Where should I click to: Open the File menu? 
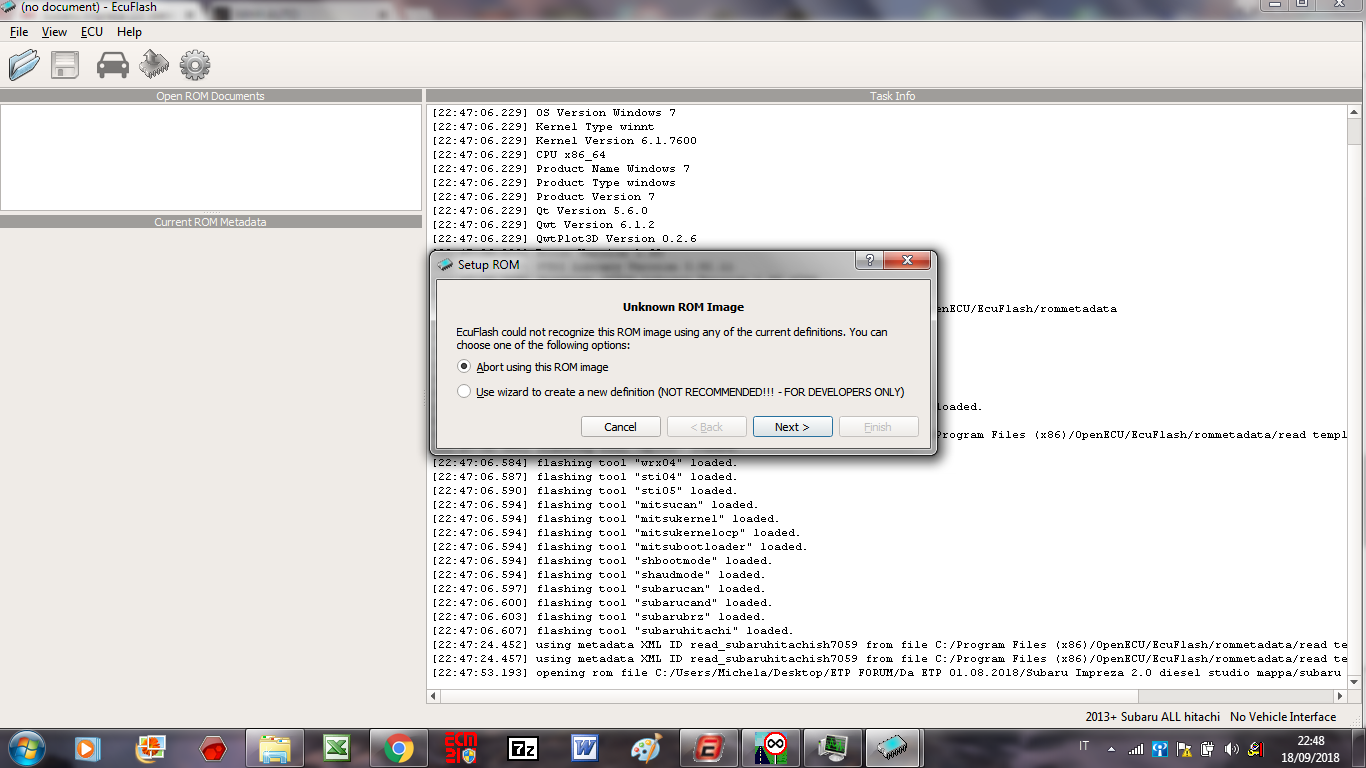(x=19, y=32)
